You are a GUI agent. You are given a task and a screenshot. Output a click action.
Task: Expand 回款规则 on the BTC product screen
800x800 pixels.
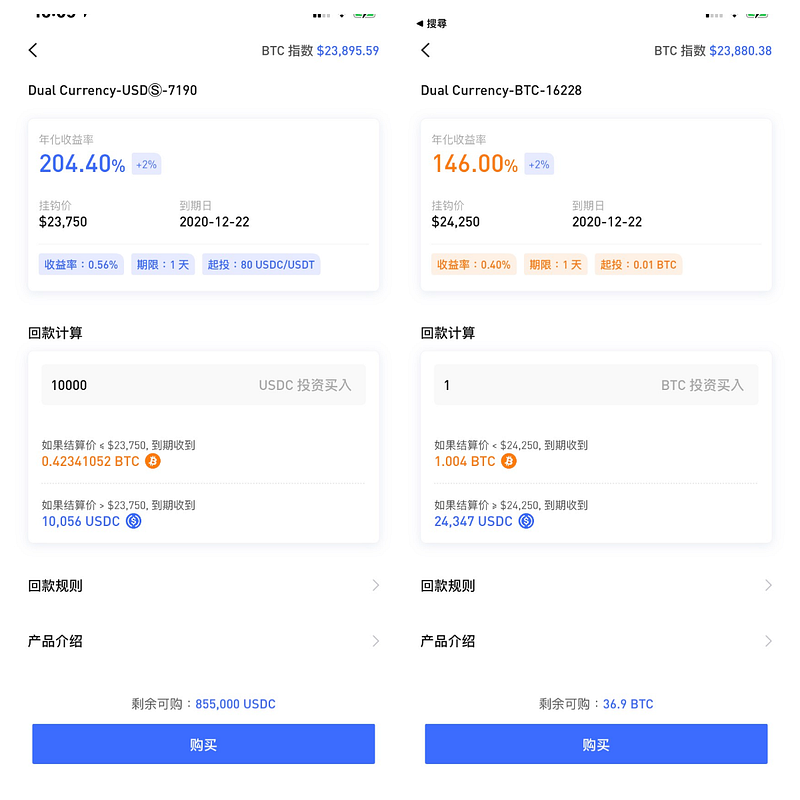click(596, 585)
